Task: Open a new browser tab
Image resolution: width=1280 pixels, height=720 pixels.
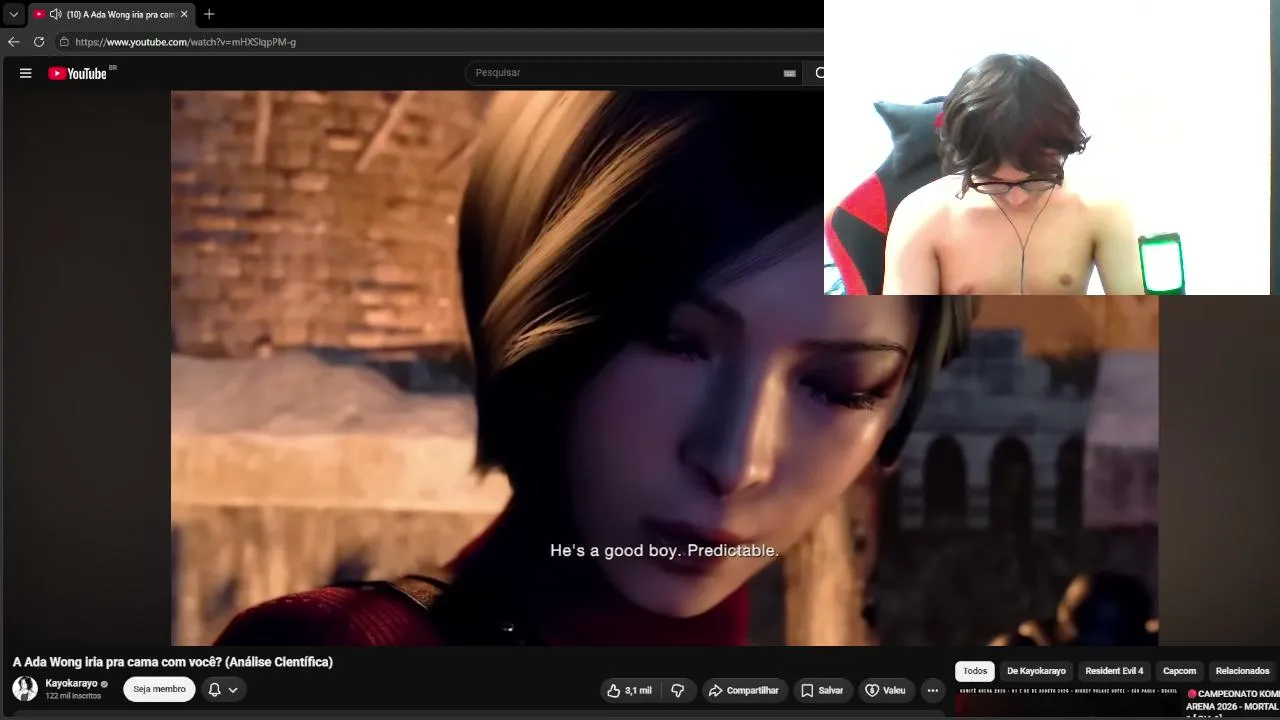Action: 209,14
